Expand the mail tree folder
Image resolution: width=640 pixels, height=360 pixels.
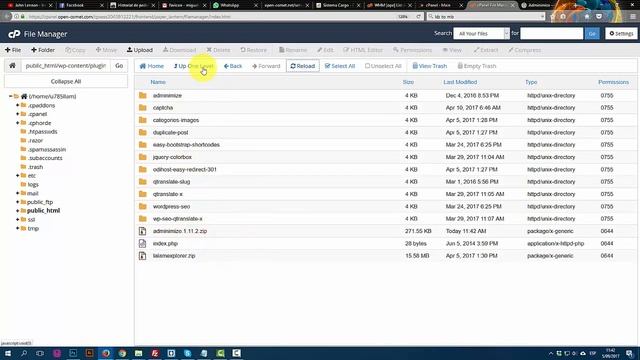pos(18,193)
